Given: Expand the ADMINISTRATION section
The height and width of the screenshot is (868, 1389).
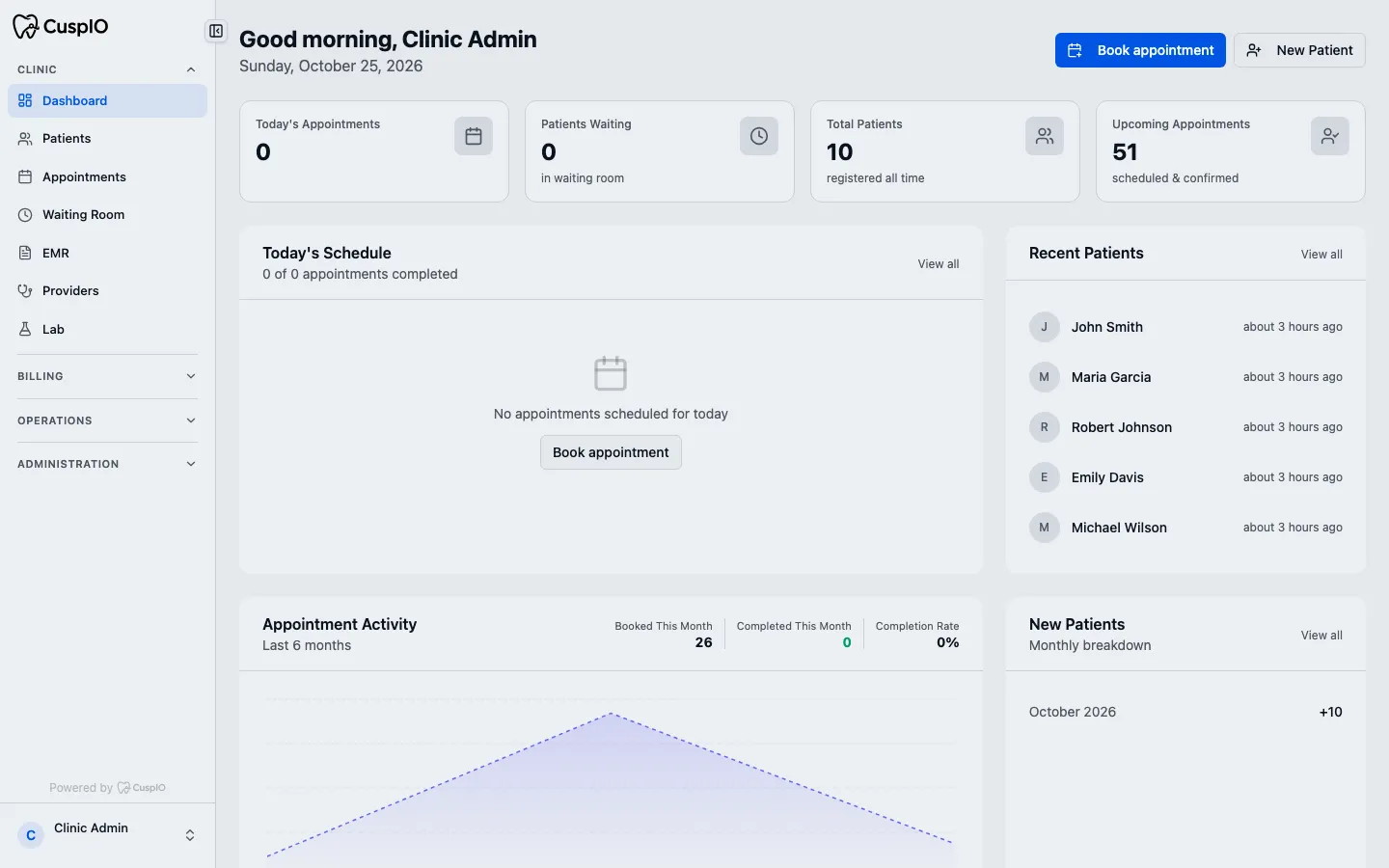Looking at the screenshot, I should 107,464.
